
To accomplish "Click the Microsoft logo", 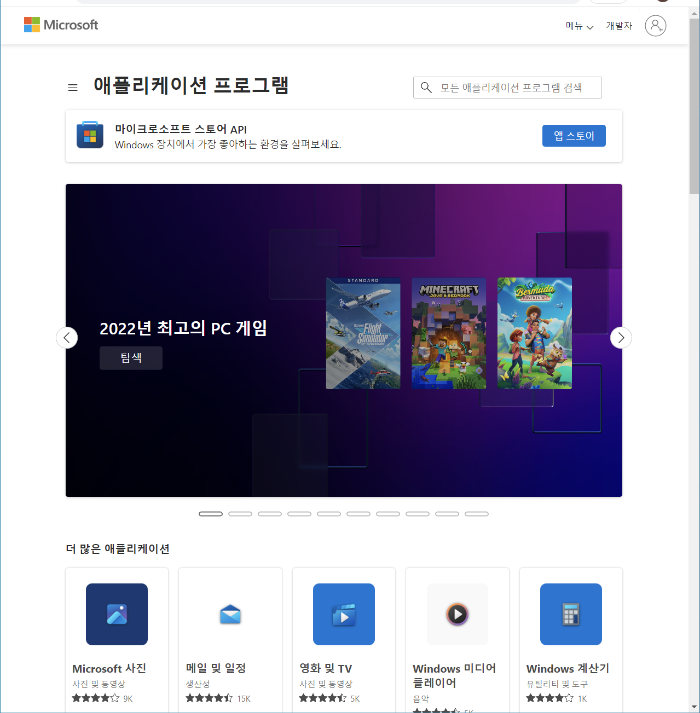I will click(61, 25).
